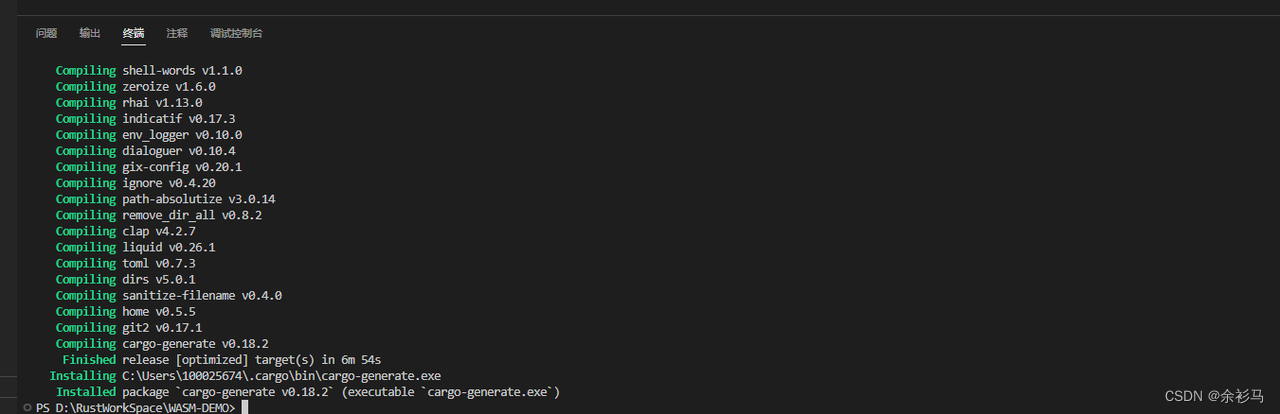Click the "Installed package" output line
This screenshot has height=414, width=1280.
[307, 392]
